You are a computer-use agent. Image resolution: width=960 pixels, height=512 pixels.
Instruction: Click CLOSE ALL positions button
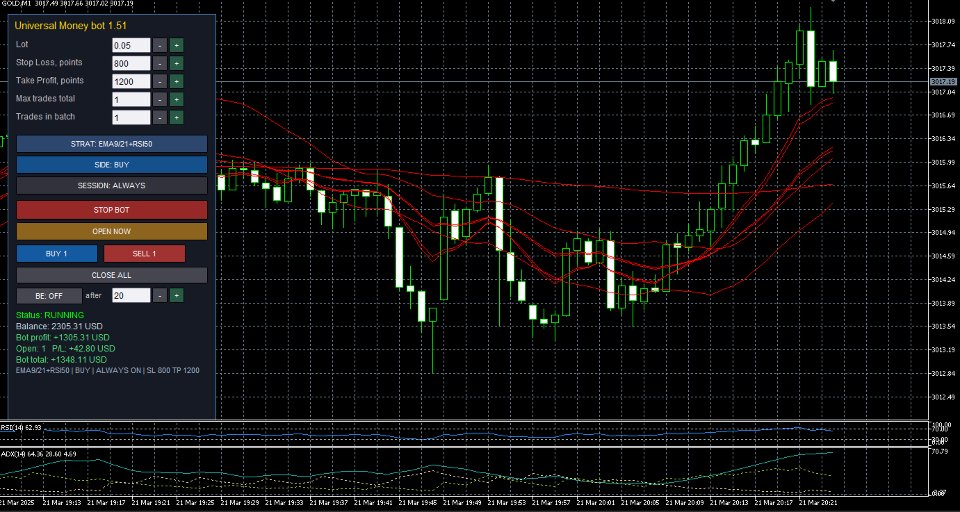[111, 275]
